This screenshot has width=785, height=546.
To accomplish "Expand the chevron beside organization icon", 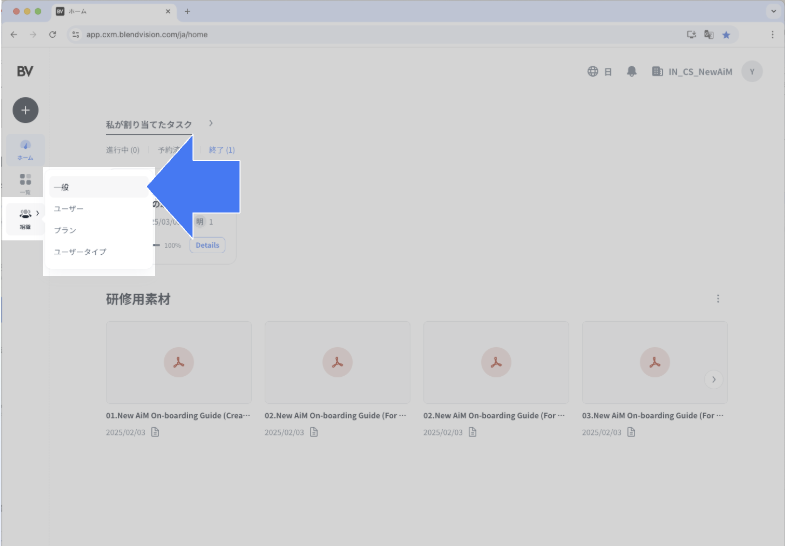I will pos(38,213).
